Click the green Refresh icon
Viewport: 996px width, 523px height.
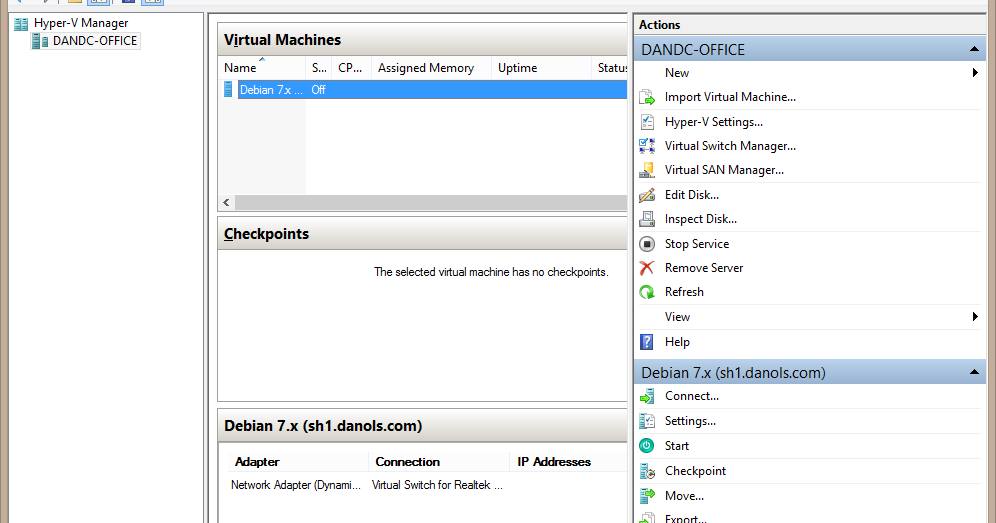(647, 292)
